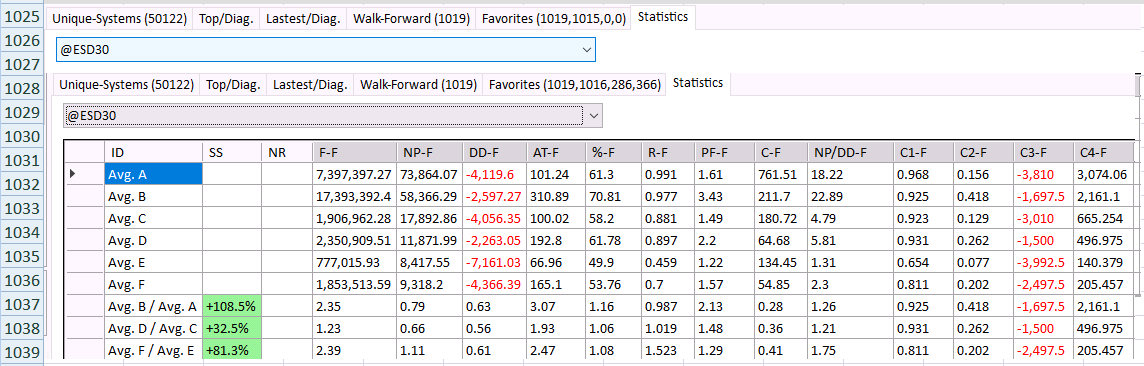
Task: Select the Avg. F / Avg. E row cell
Action: tap(153, 350)
